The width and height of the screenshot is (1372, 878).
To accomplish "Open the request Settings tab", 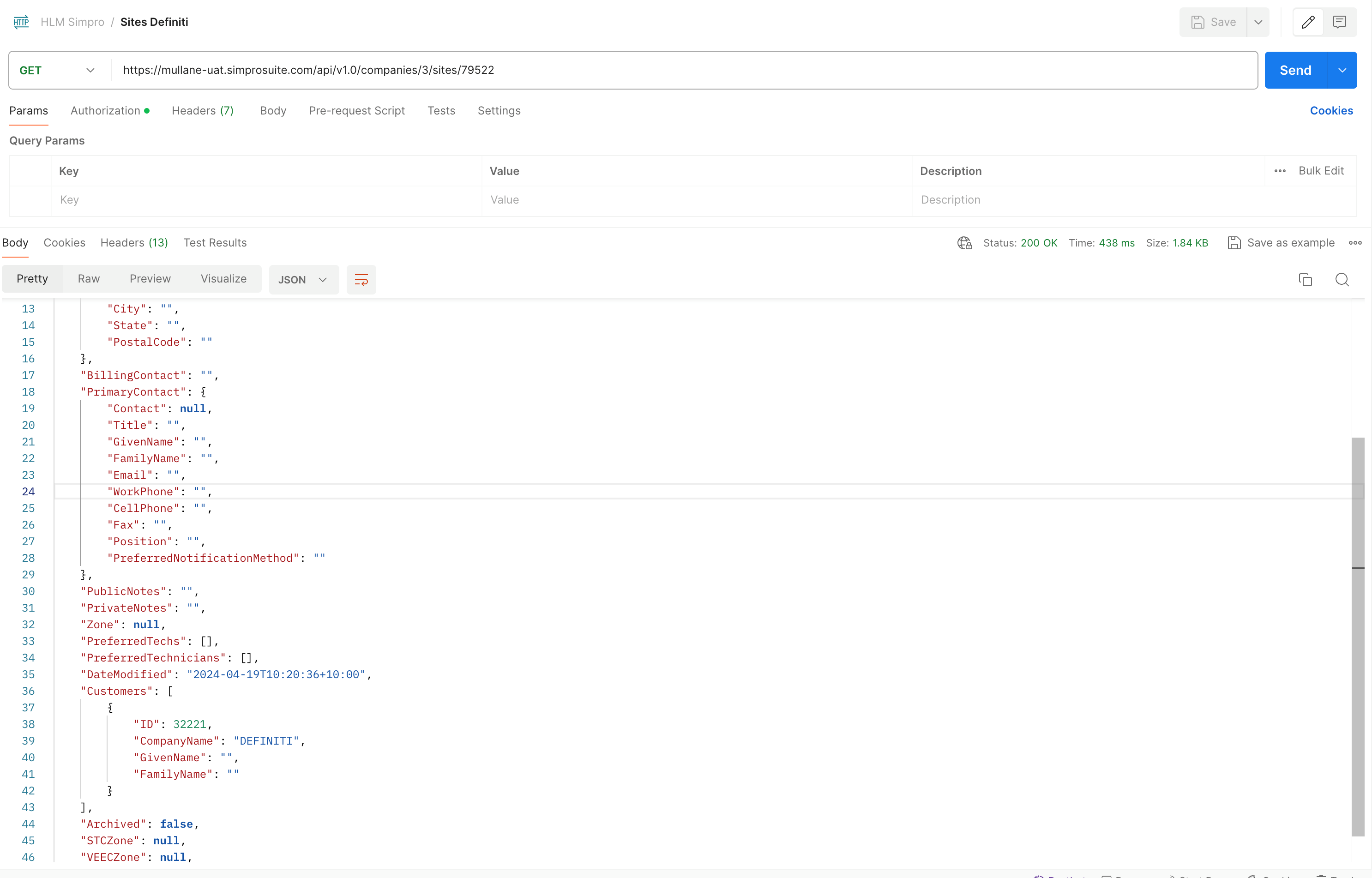I will click(499, 111).
